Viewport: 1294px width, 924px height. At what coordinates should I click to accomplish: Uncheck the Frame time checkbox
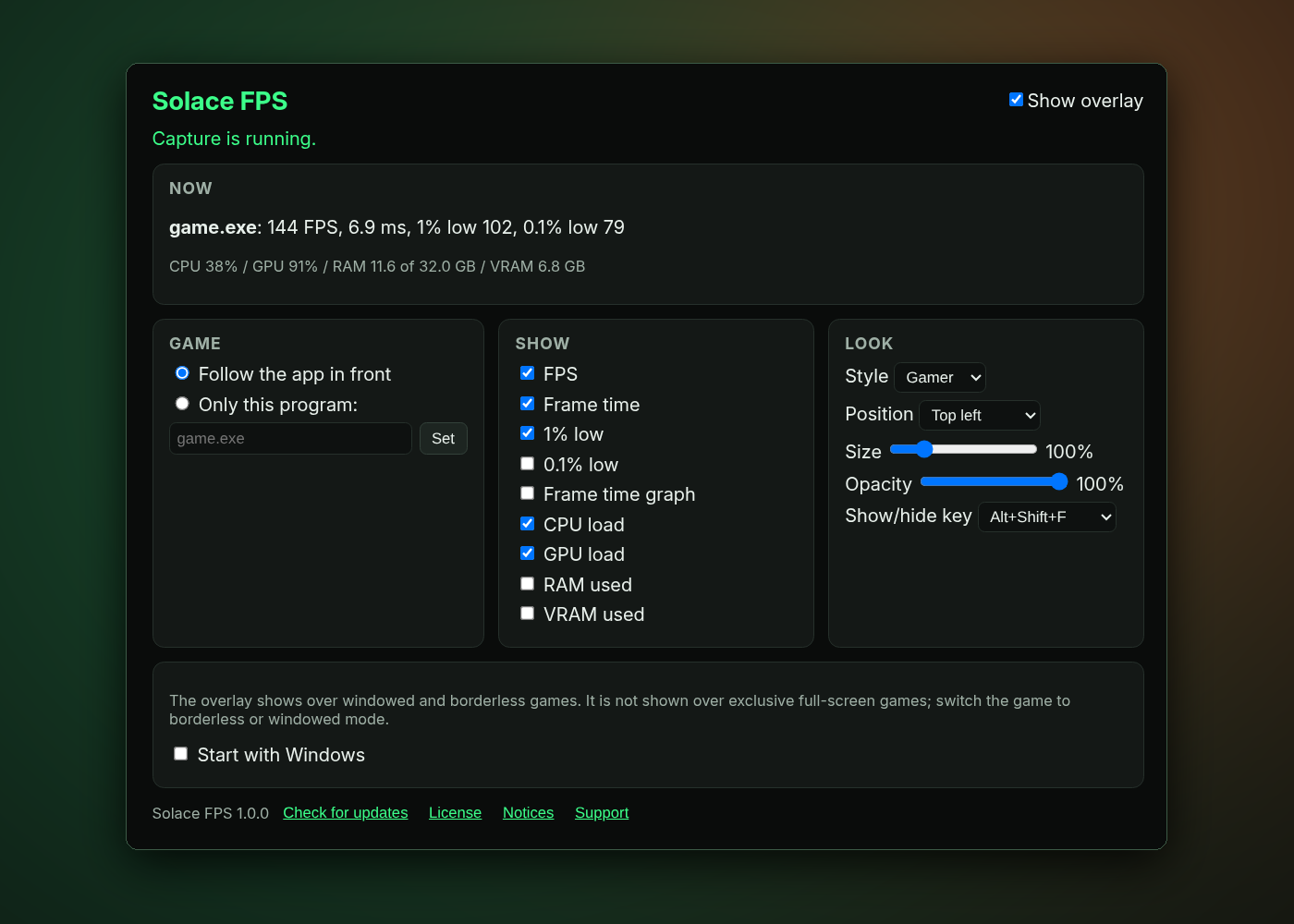[x=527, y=404]
